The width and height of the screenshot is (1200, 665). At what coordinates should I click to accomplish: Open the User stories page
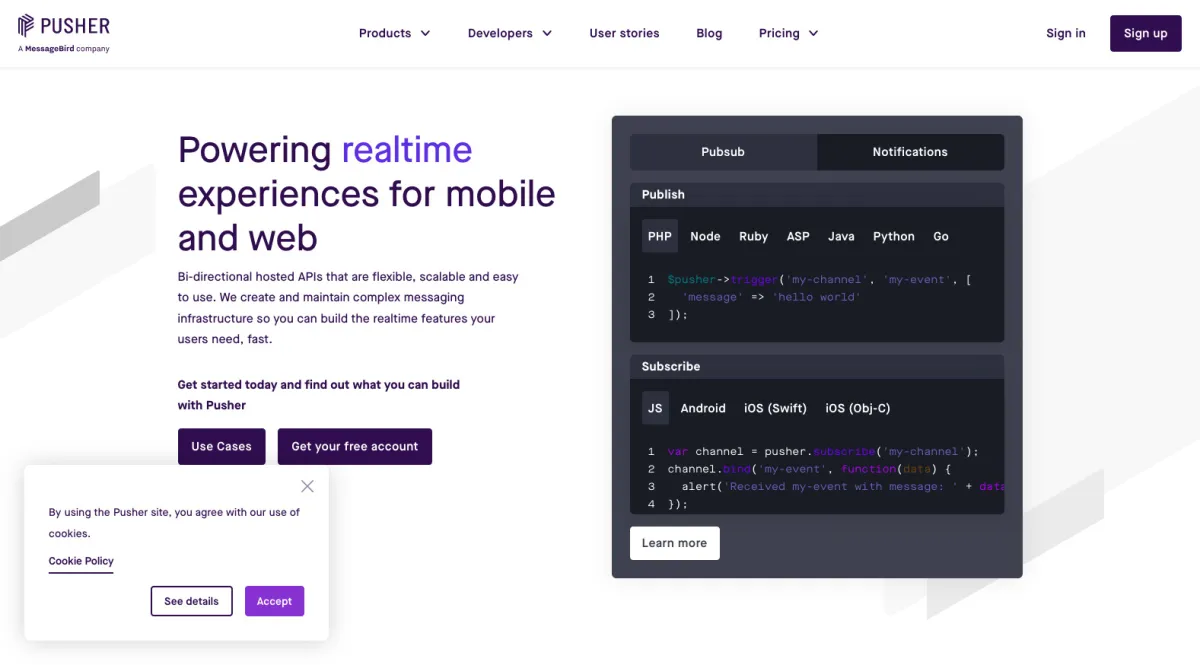pyautogui.click(x=624, y=33)
